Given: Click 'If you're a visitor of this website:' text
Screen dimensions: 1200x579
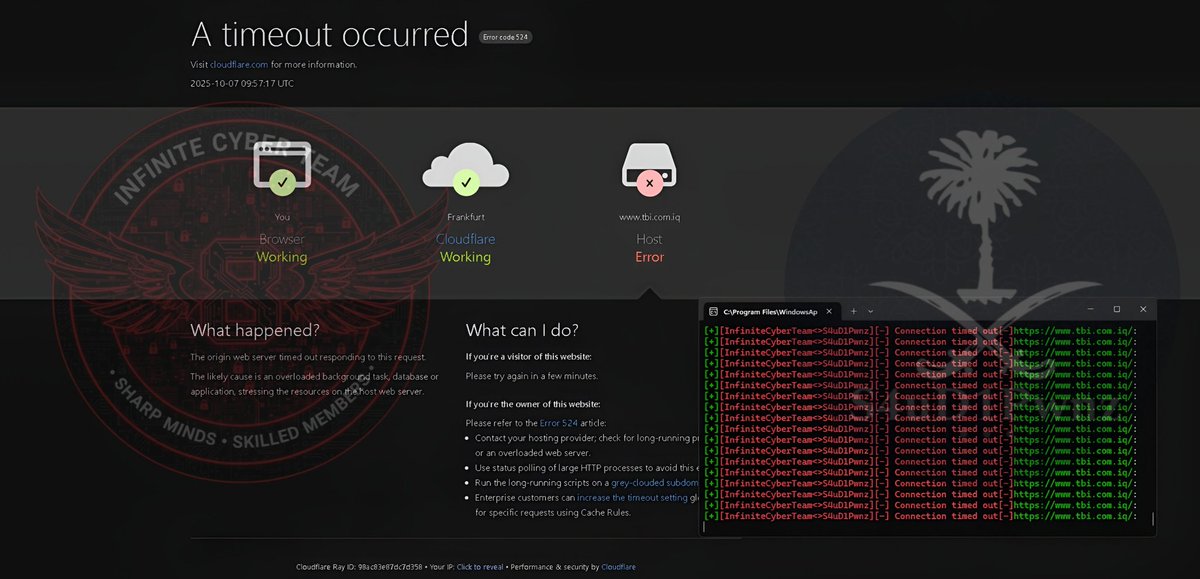Looking at the screenshot, I should pyautogui.click(x=529, y=356).
